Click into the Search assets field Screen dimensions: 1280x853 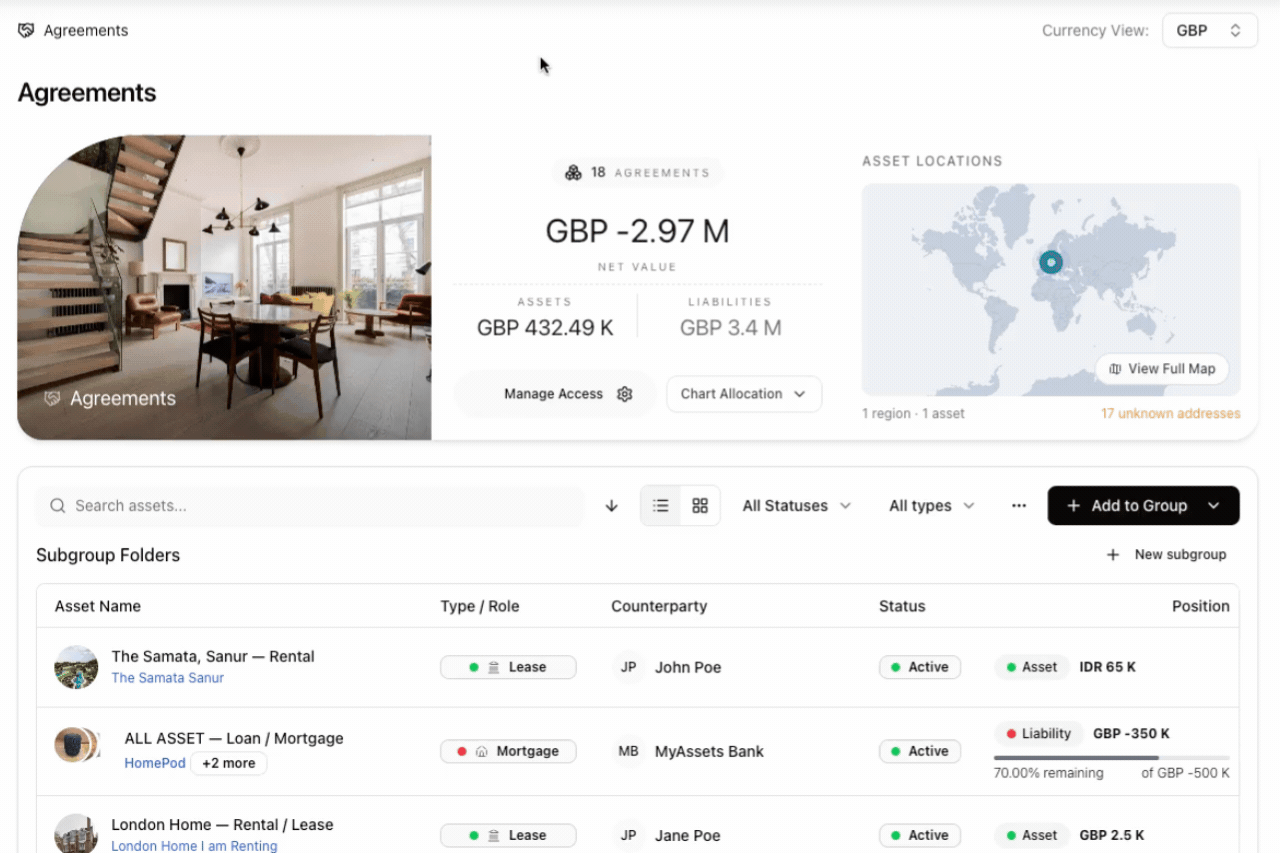click(310, 506)
